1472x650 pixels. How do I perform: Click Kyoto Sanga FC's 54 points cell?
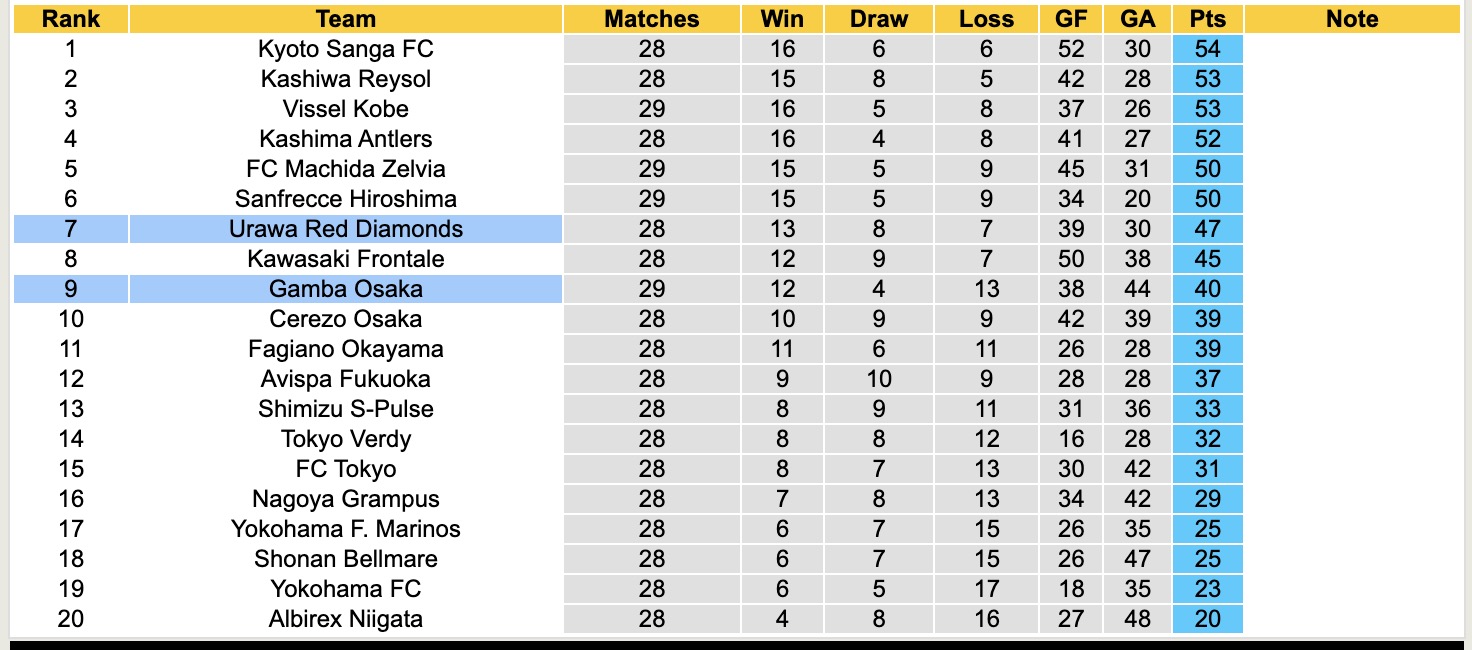click(x=1207, y=49)
